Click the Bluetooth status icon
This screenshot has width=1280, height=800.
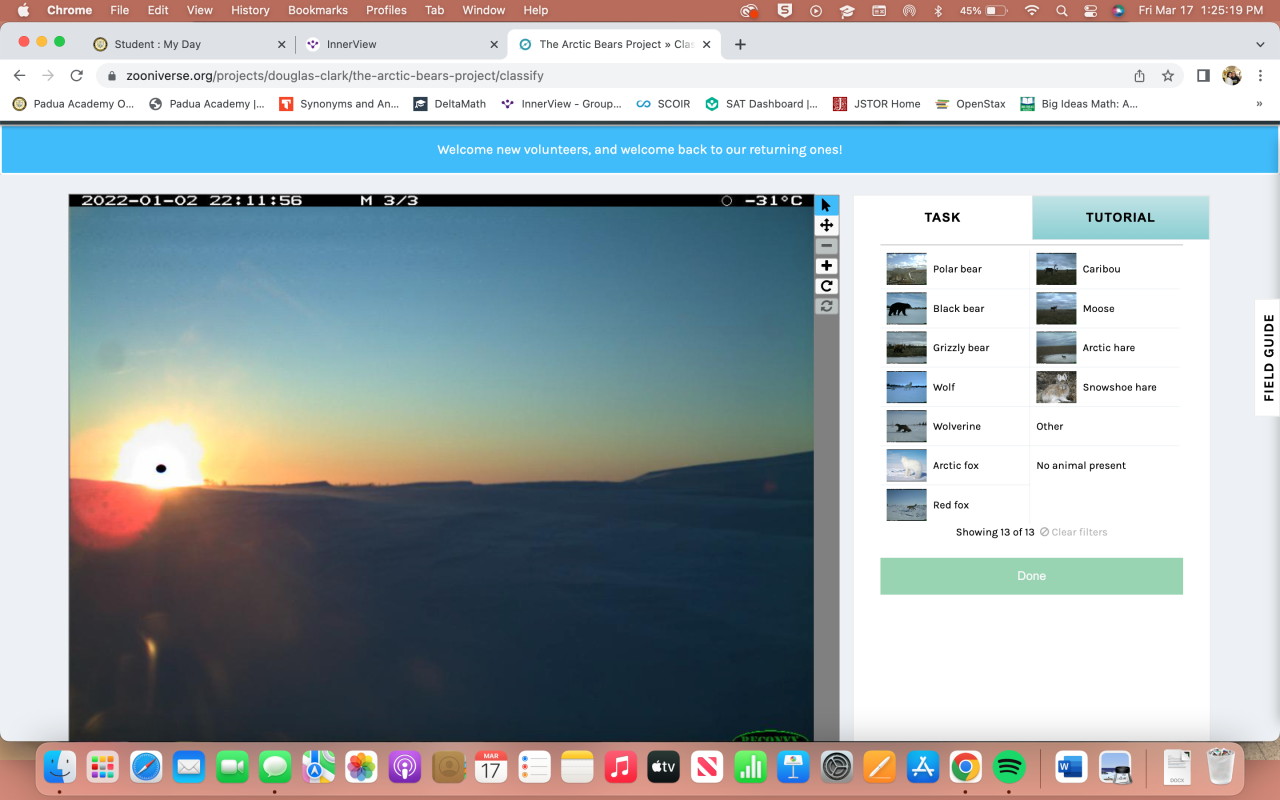point(938,10)
